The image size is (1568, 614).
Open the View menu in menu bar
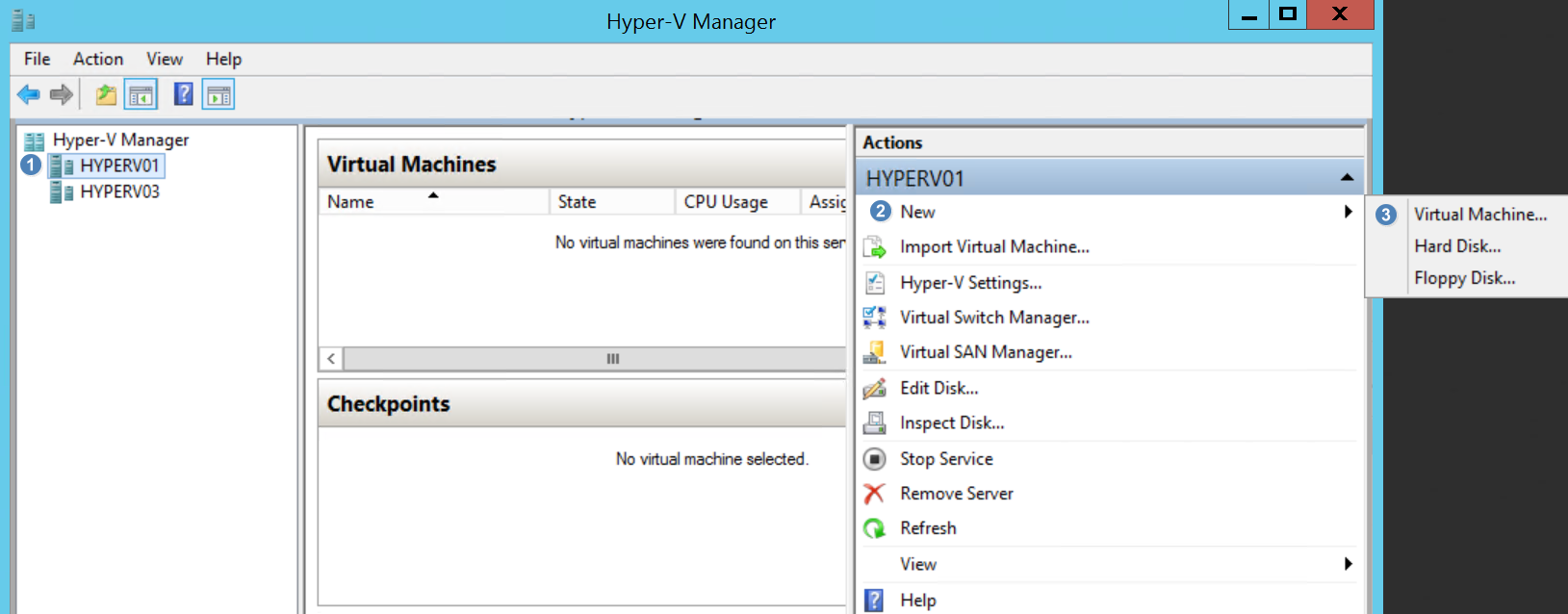click(165, 59)
